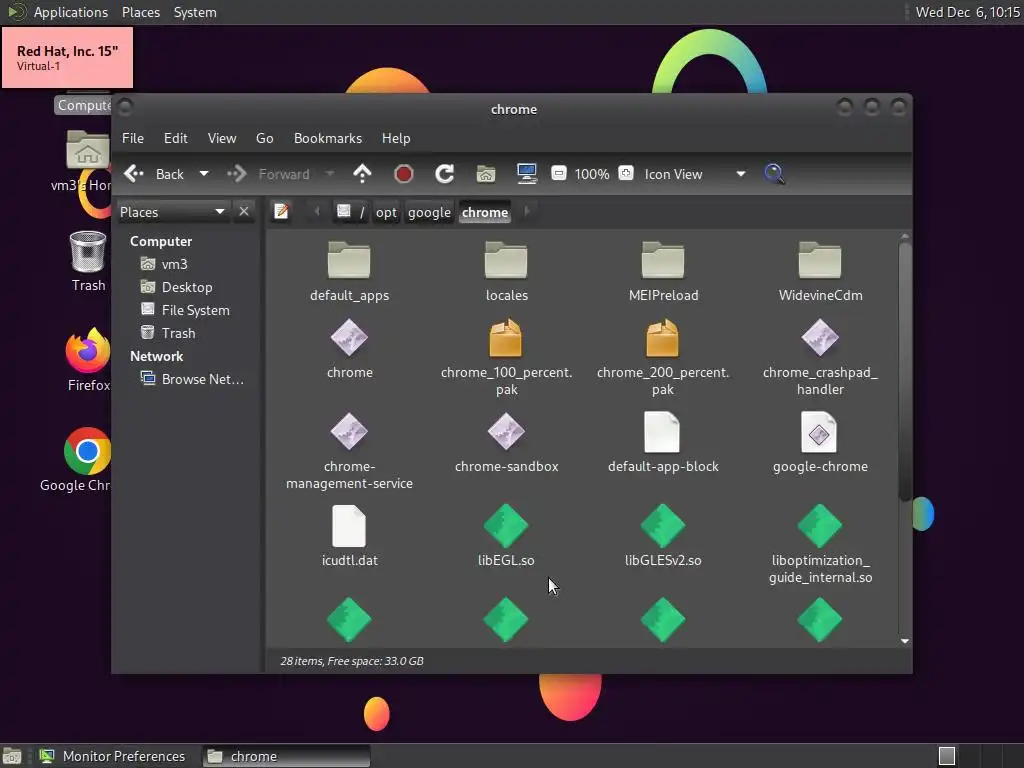Go up to the parent folder
1024x768 pixels.
(x=362, y=174)
